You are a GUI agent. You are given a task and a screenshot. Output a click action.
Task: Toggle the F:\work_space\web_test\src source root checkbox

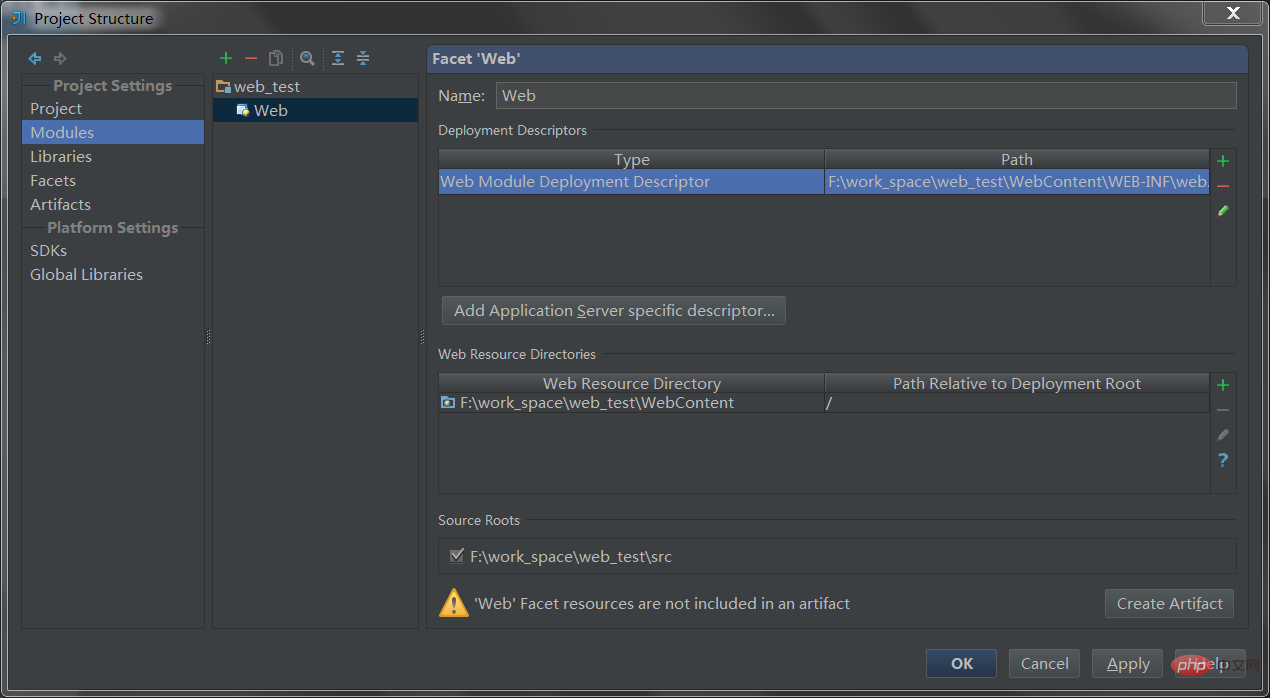[457, 556]
